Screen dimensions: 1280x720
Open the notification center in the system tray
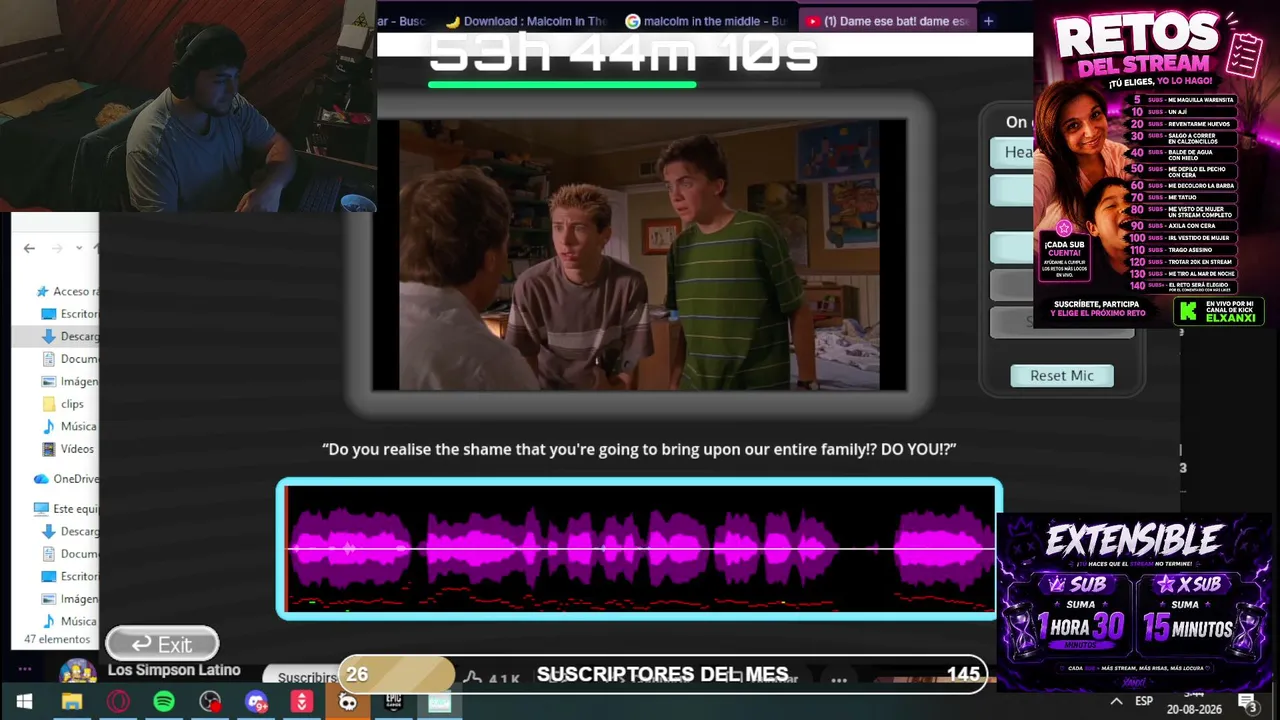click(1247, 702)
